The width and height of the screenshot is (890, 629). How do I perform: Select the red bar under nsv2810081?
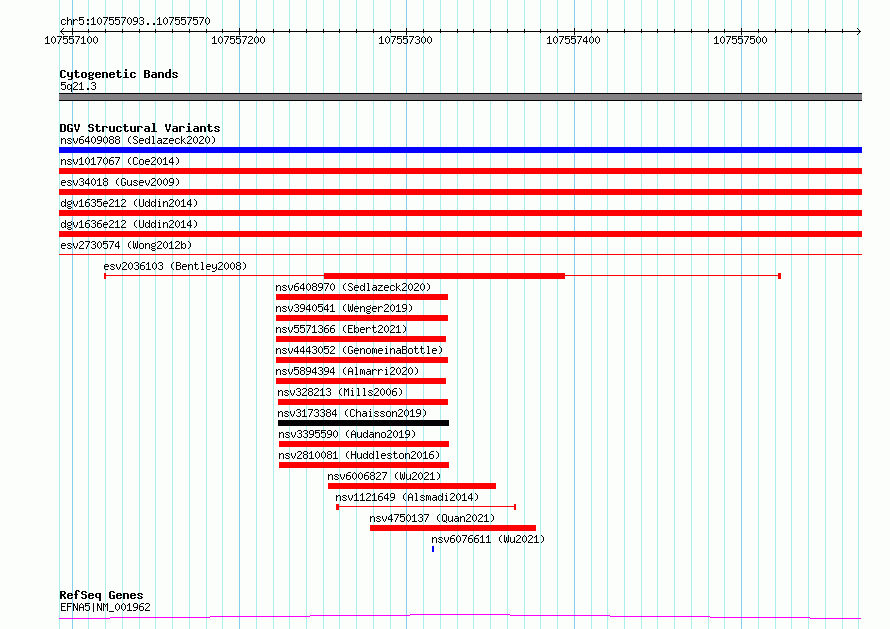(364, 465)
